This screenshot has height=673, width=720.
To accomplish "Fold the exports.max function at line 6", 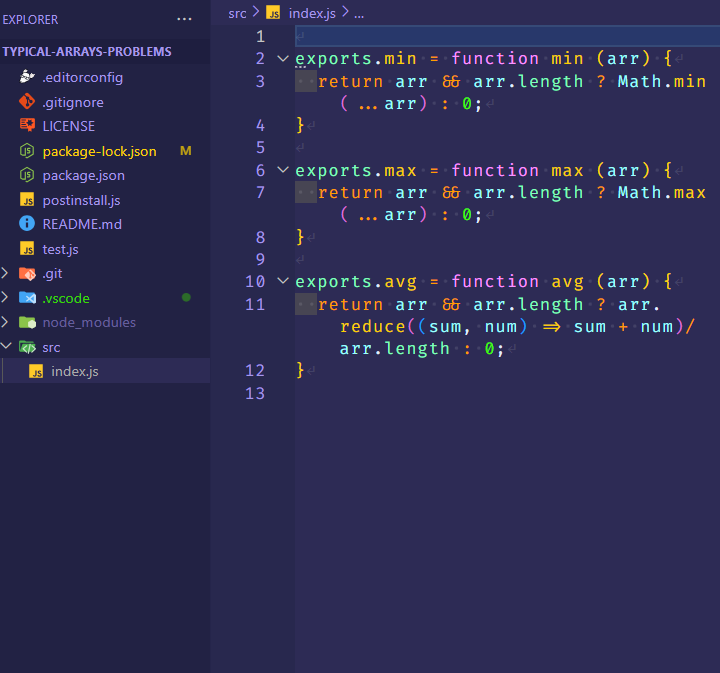I will click(x=283, y=170).
